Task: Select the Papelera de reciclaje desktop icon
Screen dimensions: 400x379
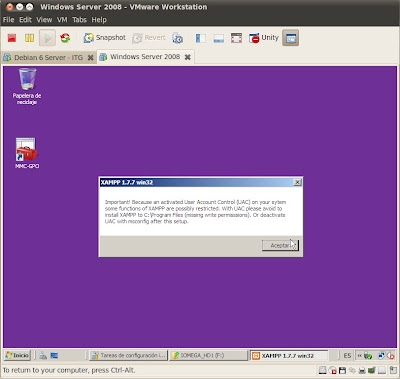Action: click(27, 86)
